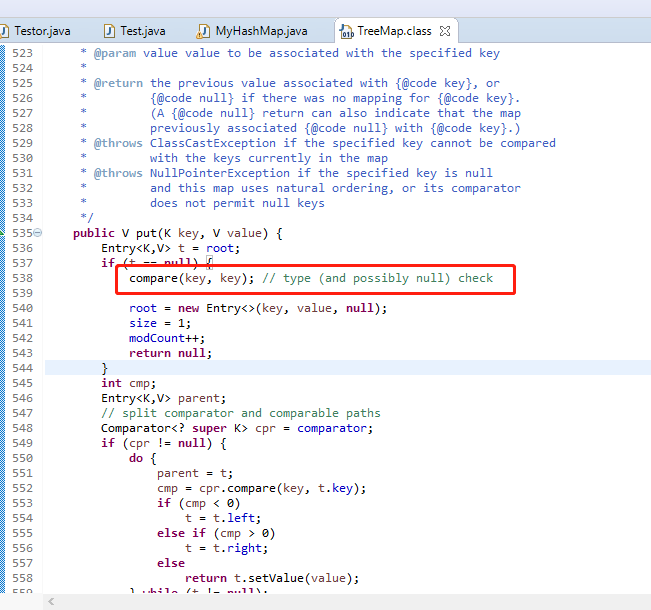Screen dimensions: 651x610
Task: Click the MyHashMap.java file icon
Action: (203, 31)
